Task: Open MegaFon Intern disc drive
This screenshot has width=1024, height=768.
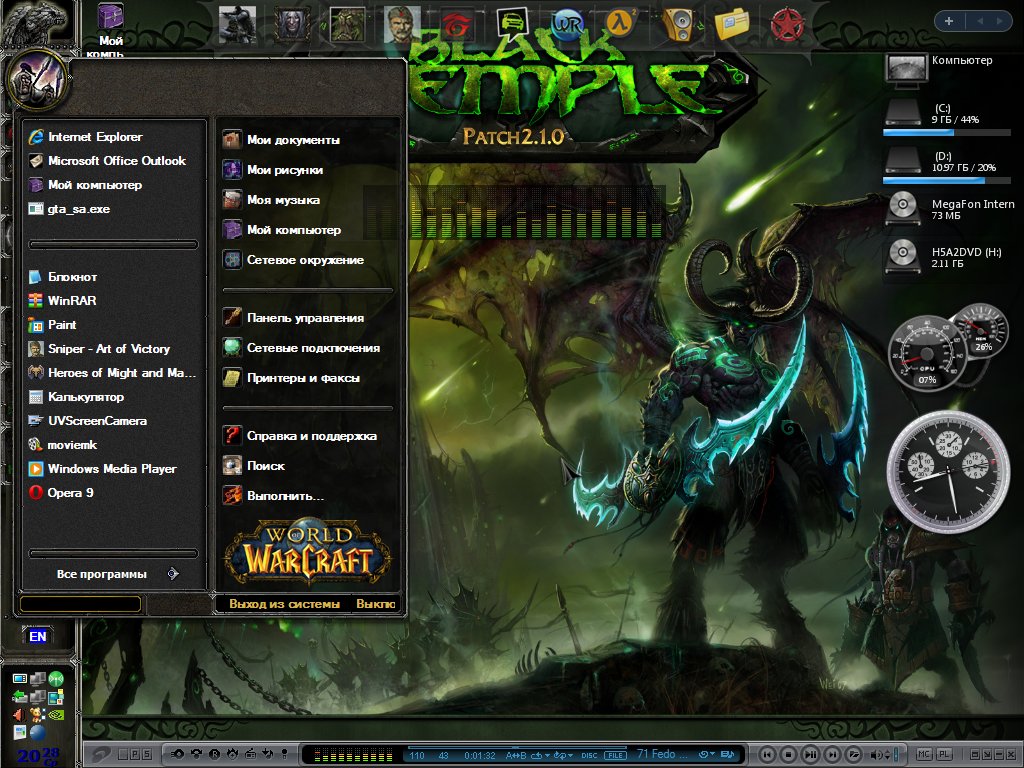Action: [950, 210]
